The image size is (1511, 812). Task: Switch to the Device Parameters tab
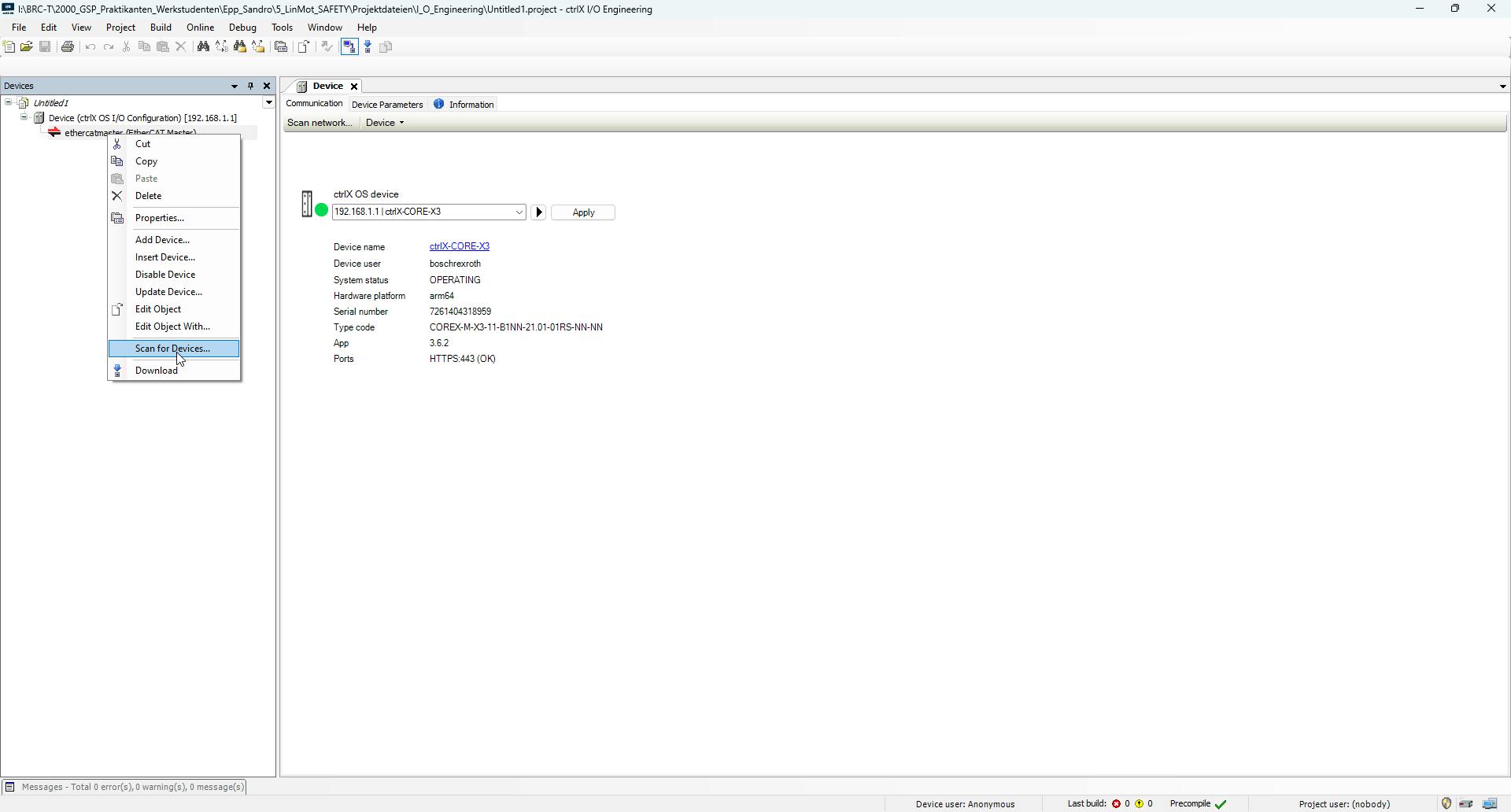(387, 105)
